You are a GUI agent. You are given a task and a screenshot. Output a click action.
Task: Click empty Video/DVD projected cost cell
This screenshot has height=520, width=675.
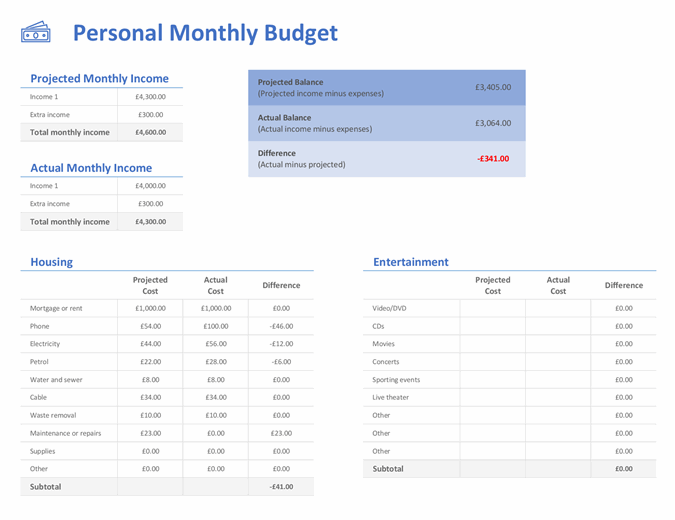click(x=492, y=308)
